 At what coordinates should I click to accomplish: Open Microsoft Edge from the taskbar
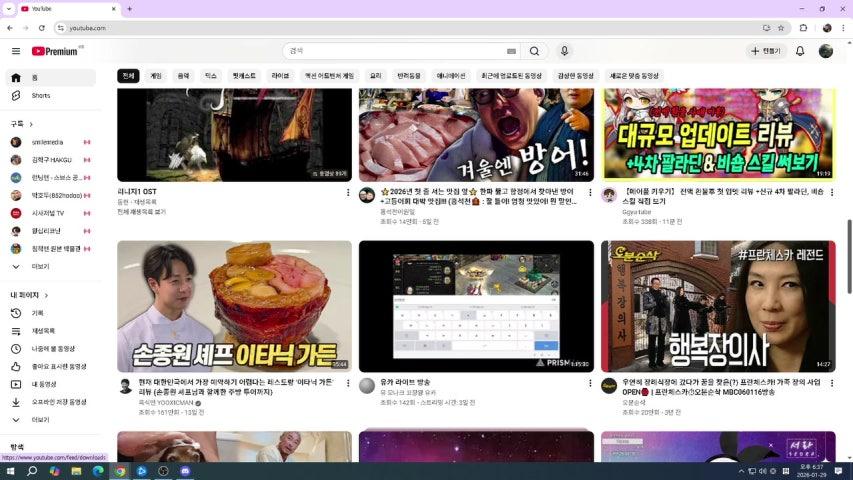[x=98, y=471]
